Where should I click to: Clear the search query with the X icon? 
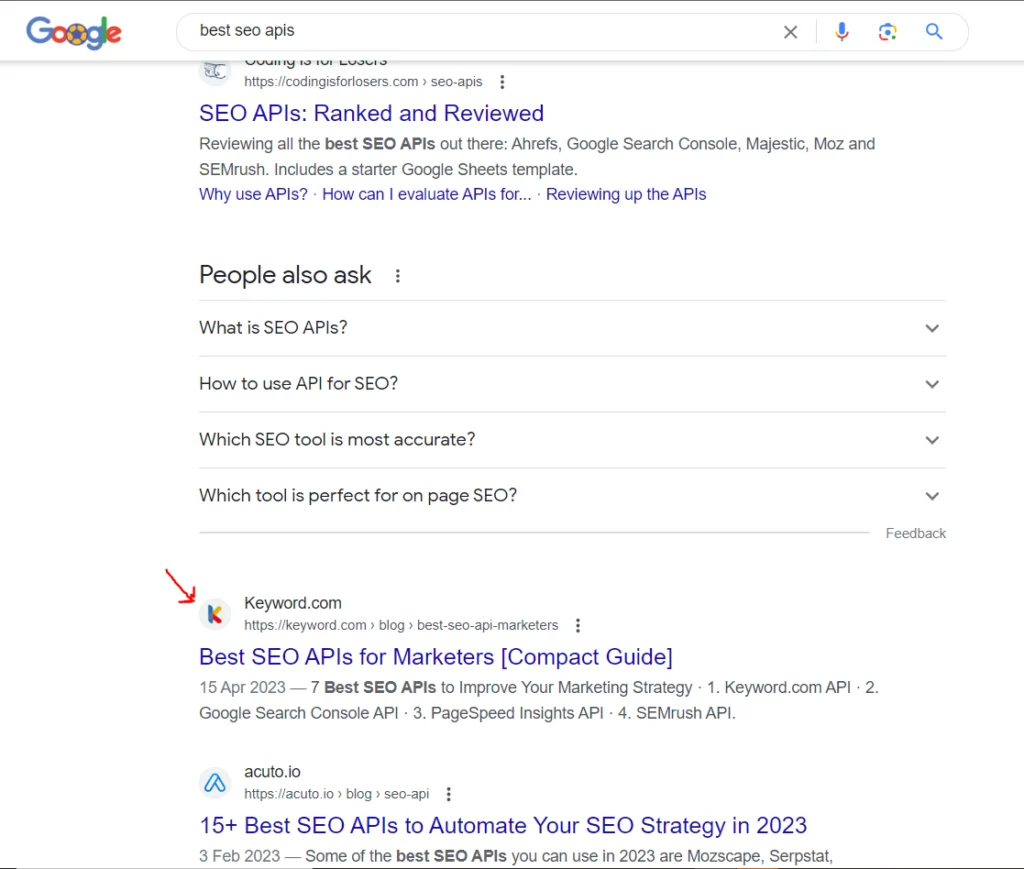click(x=790, y=31)
